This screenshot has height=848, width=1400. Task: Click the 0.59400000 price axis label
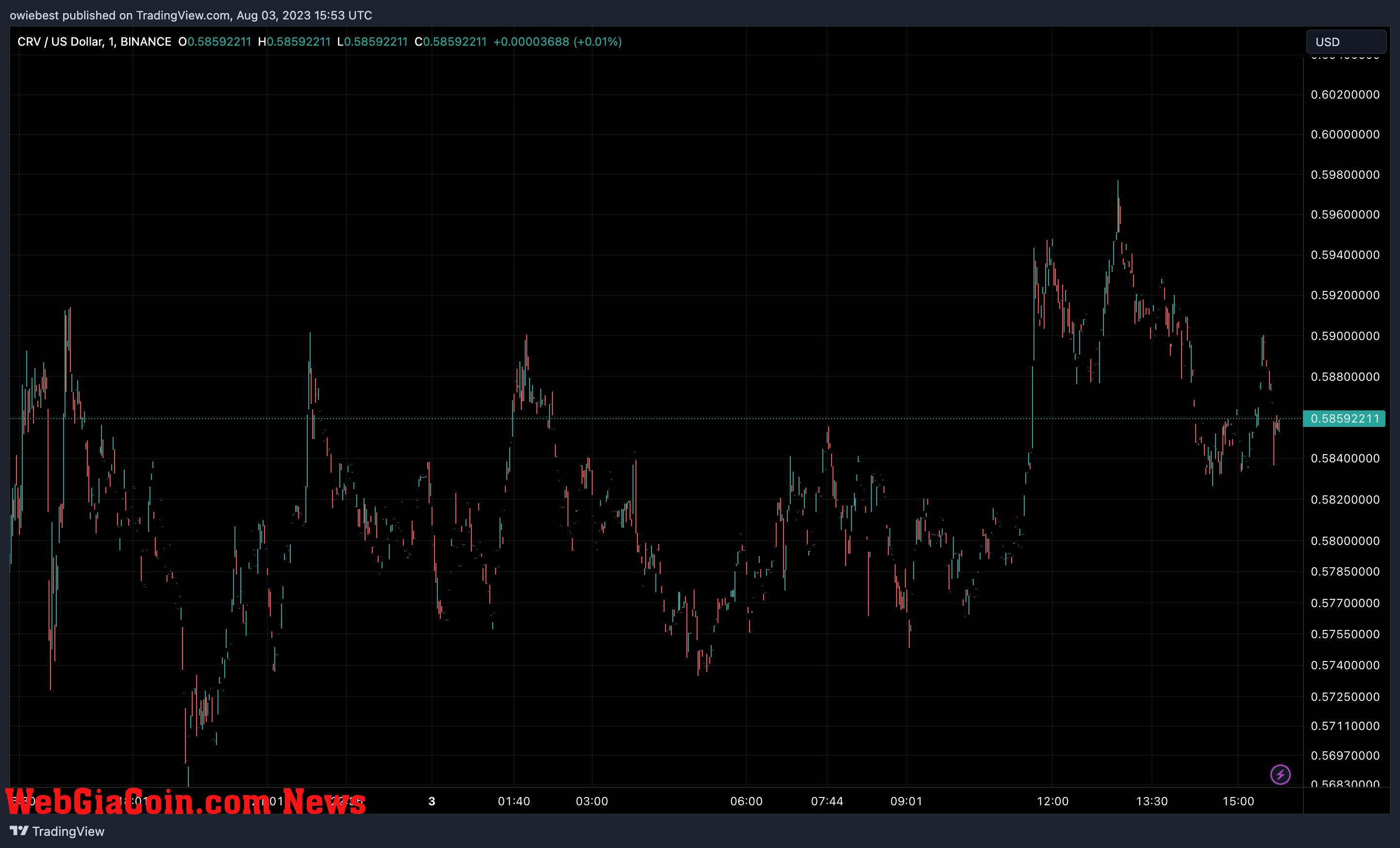(x=1345, y=254)
